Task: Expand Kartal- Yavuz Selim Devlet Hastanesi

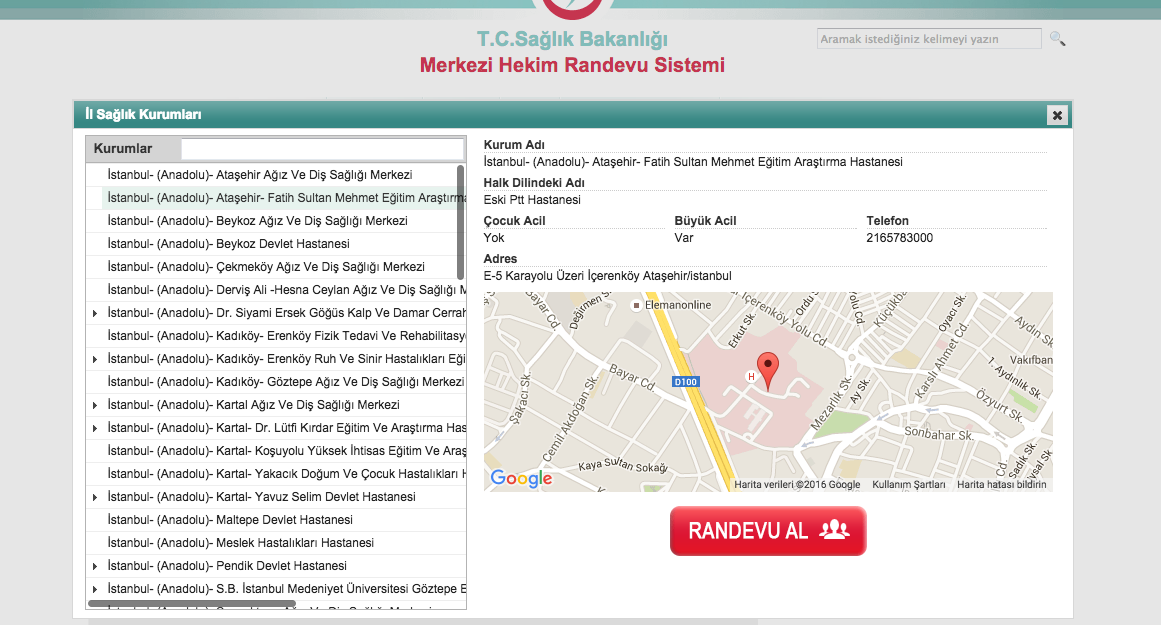Action: click(x=95, y=497)
